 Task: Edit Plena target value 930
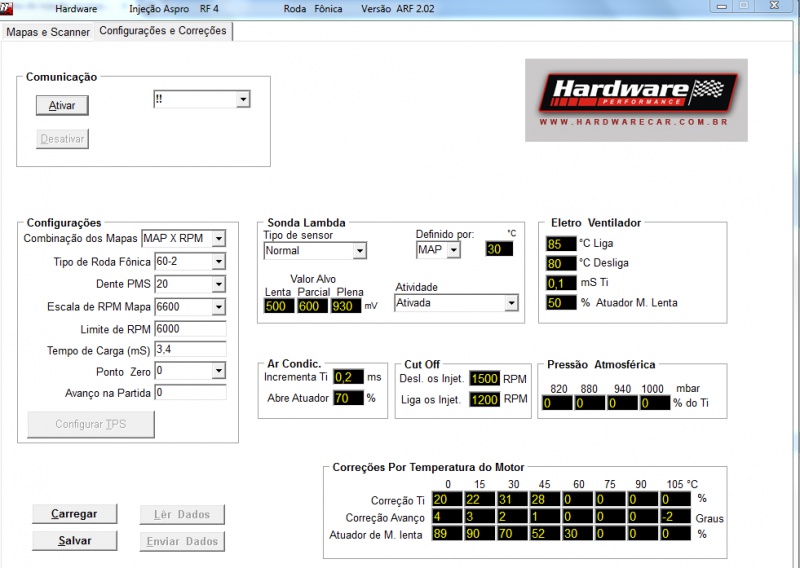[346, 306]
